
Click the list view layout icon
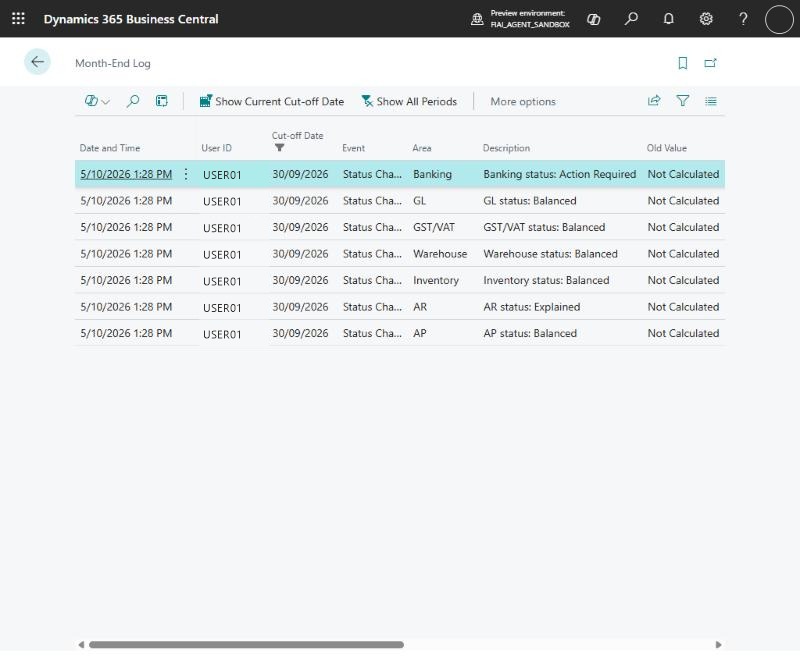coord(711,101)
